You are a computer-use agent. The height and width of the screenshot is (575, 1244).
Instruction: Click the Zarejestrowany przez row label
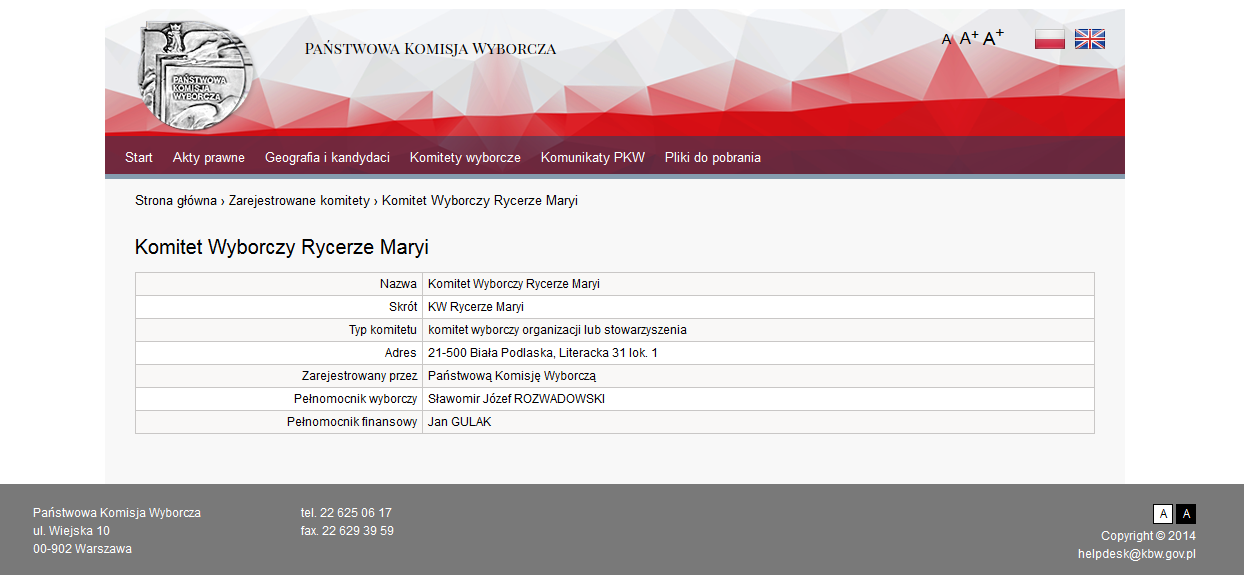click(x=359, y=376)
